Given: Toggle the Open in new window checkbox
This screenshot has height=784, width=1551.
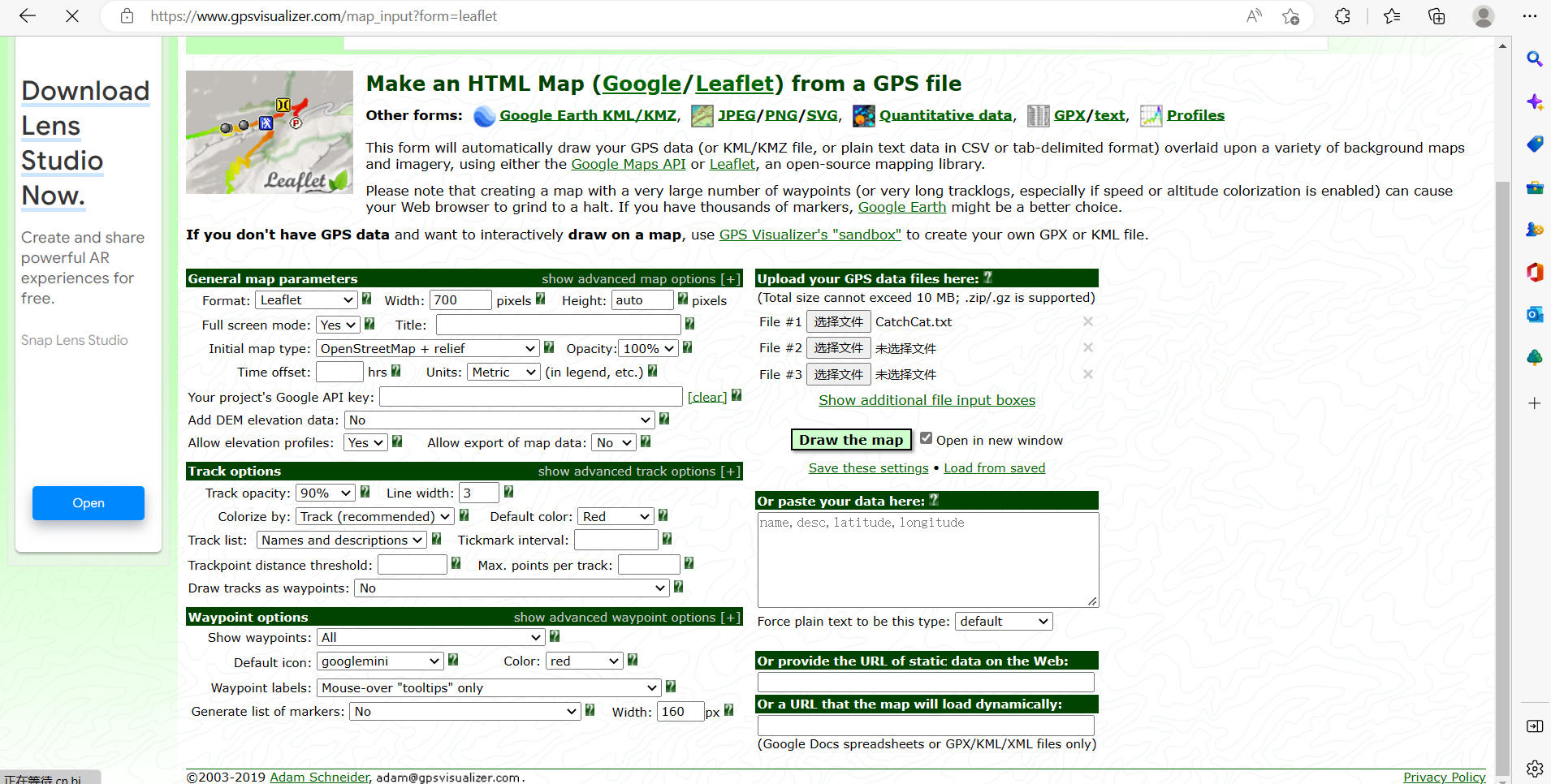Looking at the screenshot, I should [x=926, y=438].
